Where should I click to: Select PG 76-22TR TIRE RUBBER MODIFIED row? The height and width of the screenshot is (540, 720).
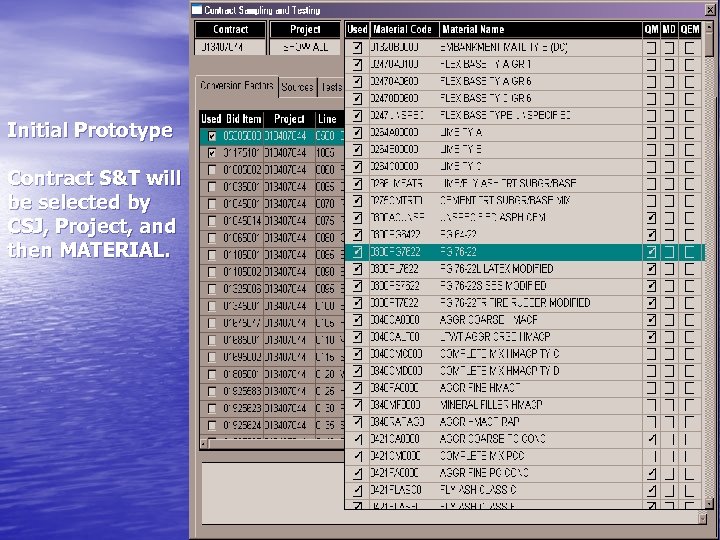coord(524,303)
